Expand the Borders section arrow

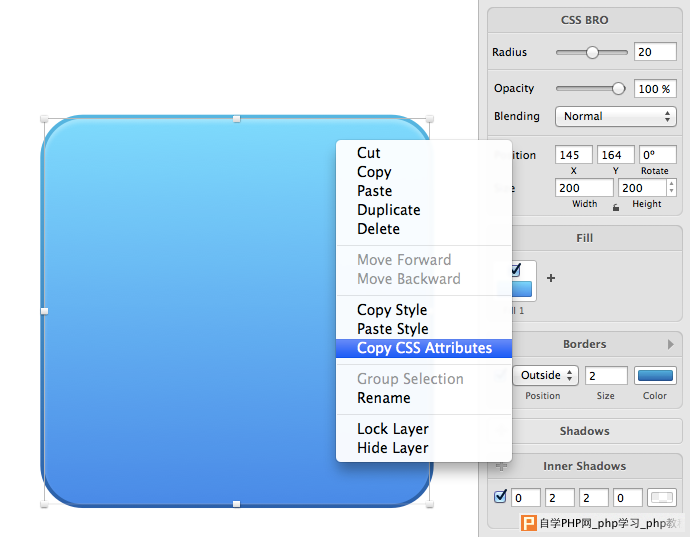pyautogui.click(x=670, y=344)
